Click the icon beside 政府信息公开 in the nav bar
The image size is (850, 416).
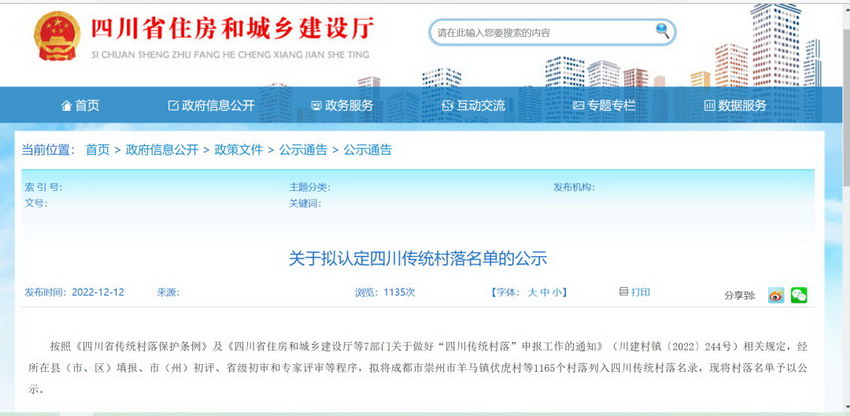click(x=173, y=105)
